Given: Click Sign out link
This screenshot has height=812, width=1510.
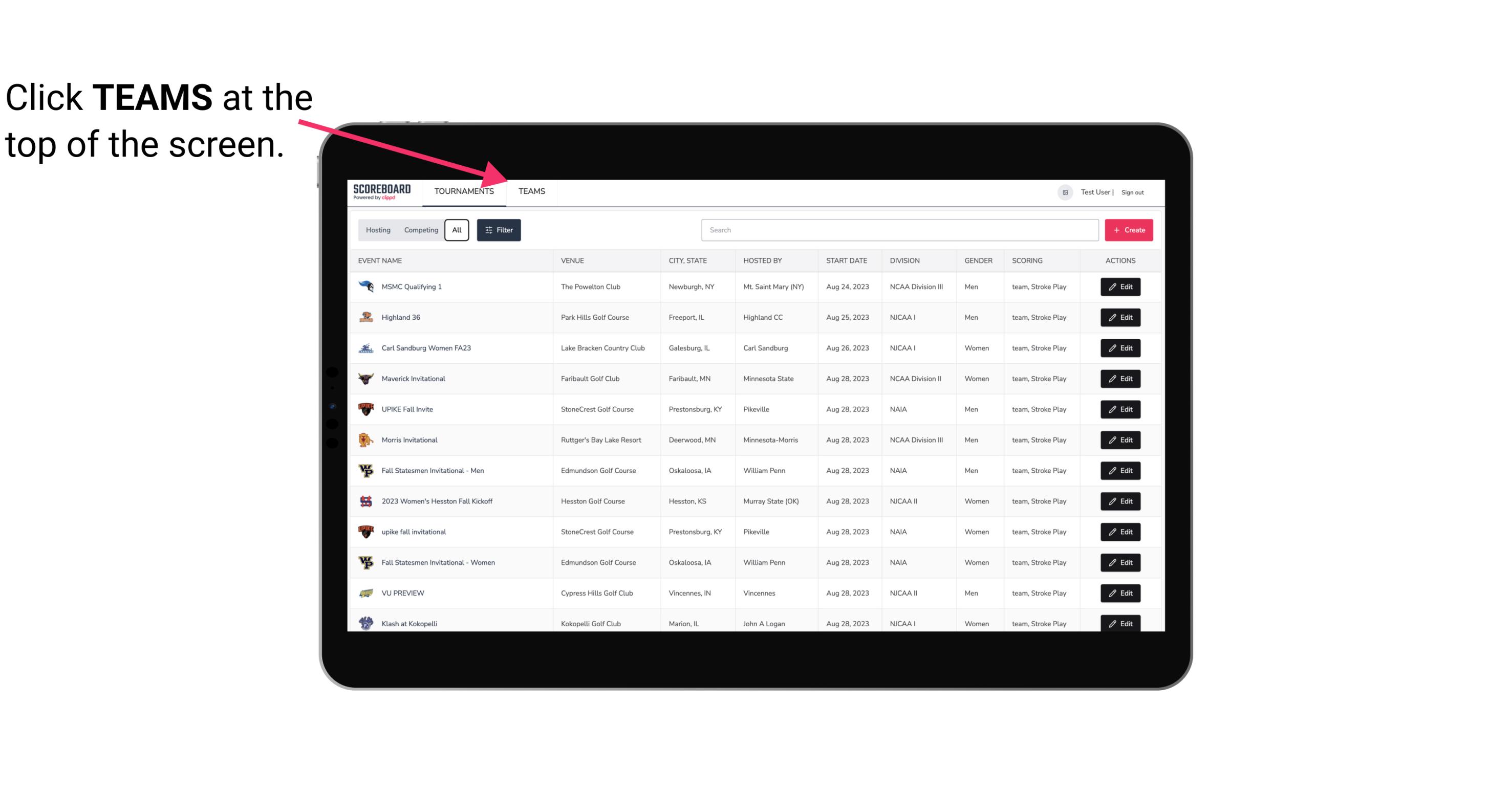Looking at the screenshot, I should coord(1132,191).
